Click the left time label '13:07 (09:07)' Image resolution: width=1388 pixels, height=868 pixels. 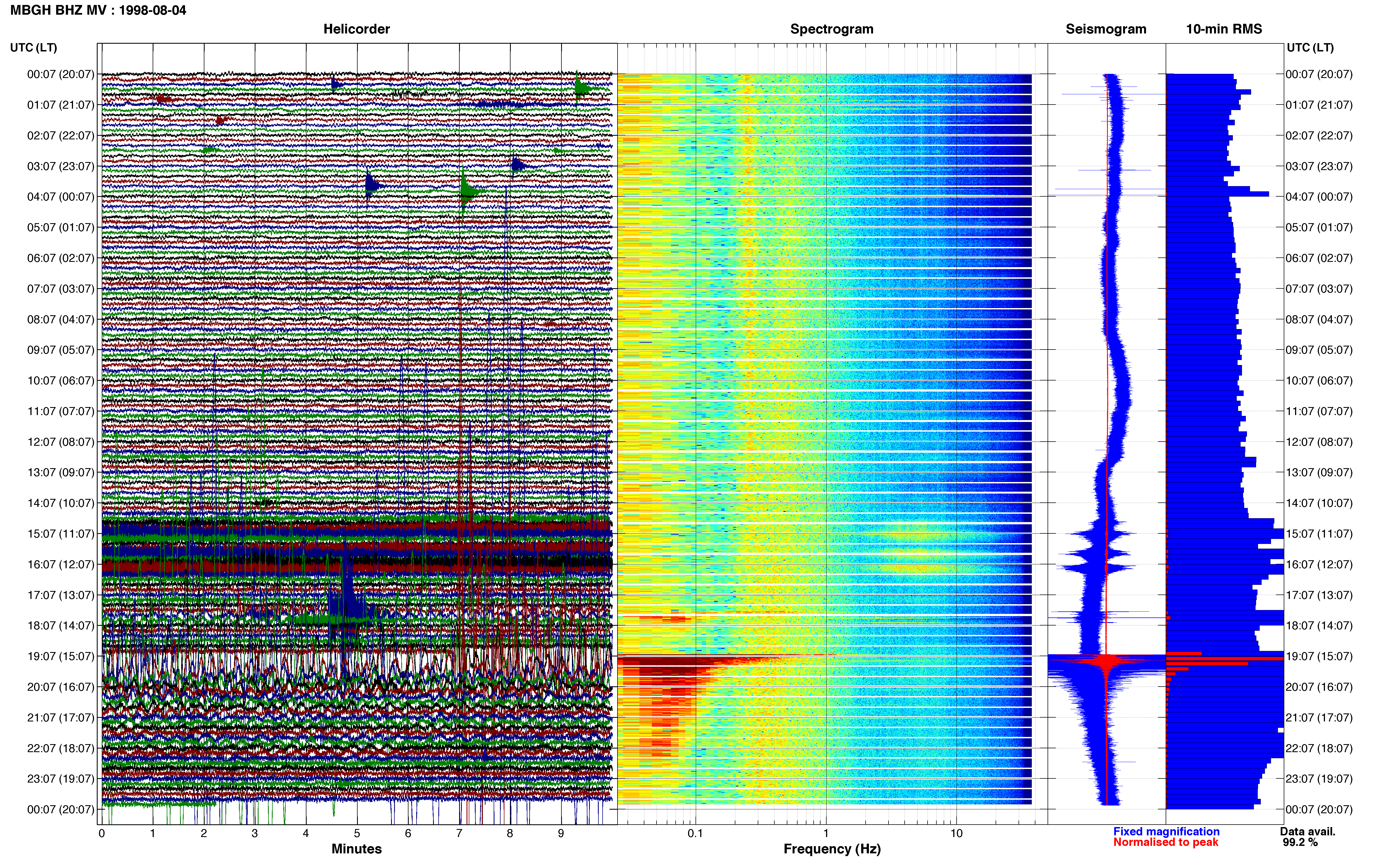tap(61, 473)
